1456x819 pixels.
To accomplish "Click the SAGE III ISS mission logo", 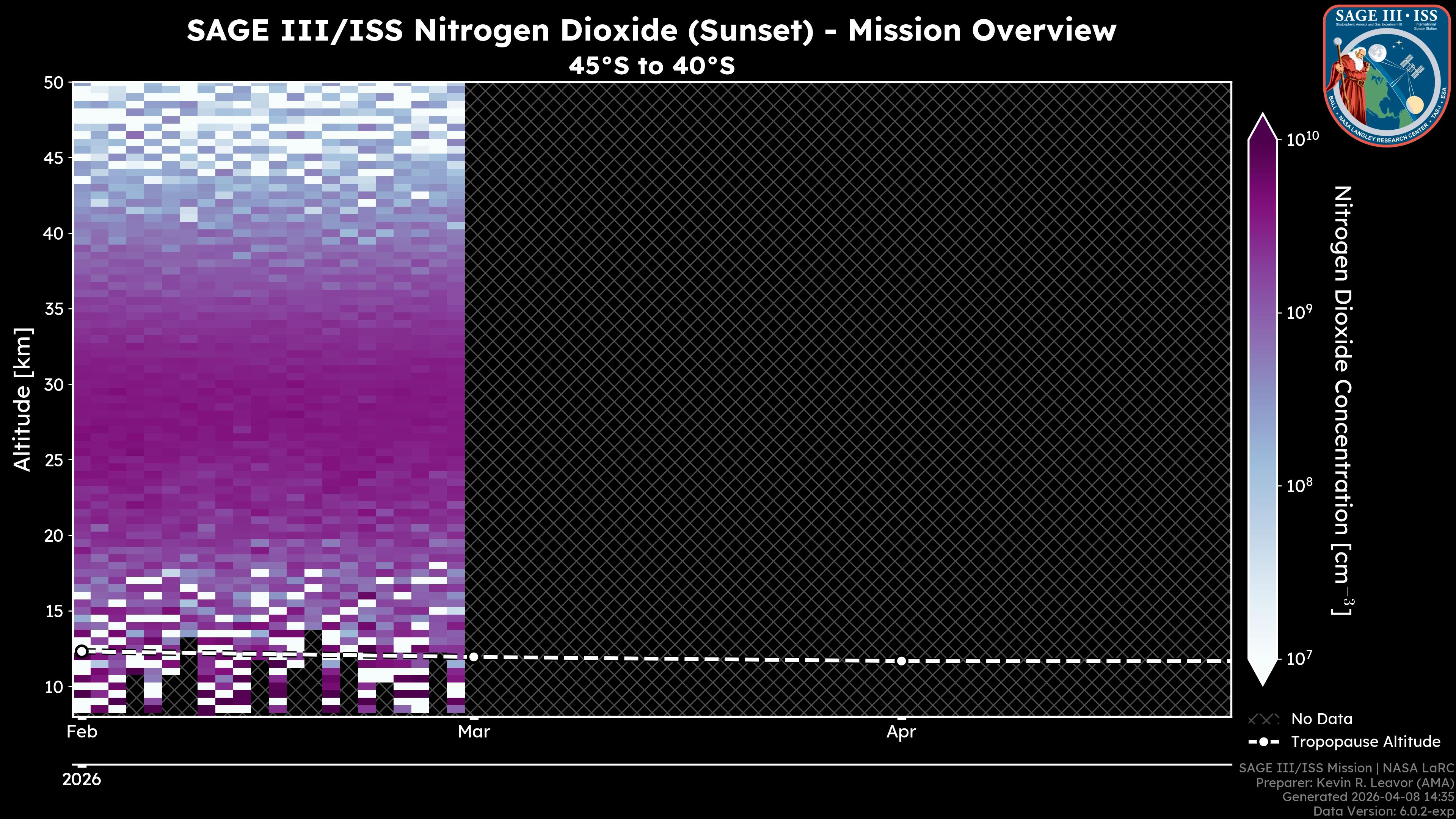I will click(x=1387, y=76).
